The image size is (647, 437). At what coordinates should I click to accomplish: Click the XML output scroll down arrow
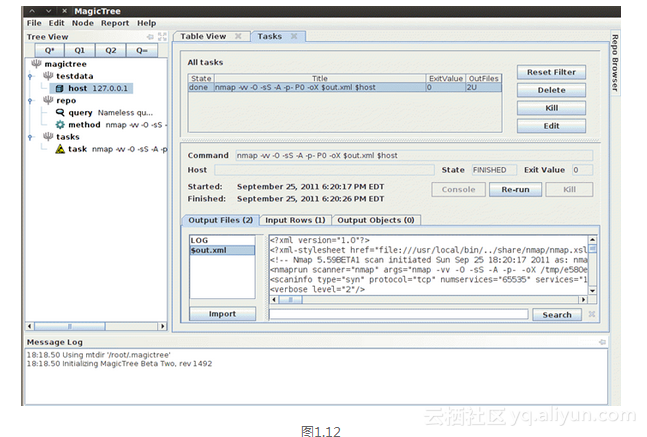point(593,291)
